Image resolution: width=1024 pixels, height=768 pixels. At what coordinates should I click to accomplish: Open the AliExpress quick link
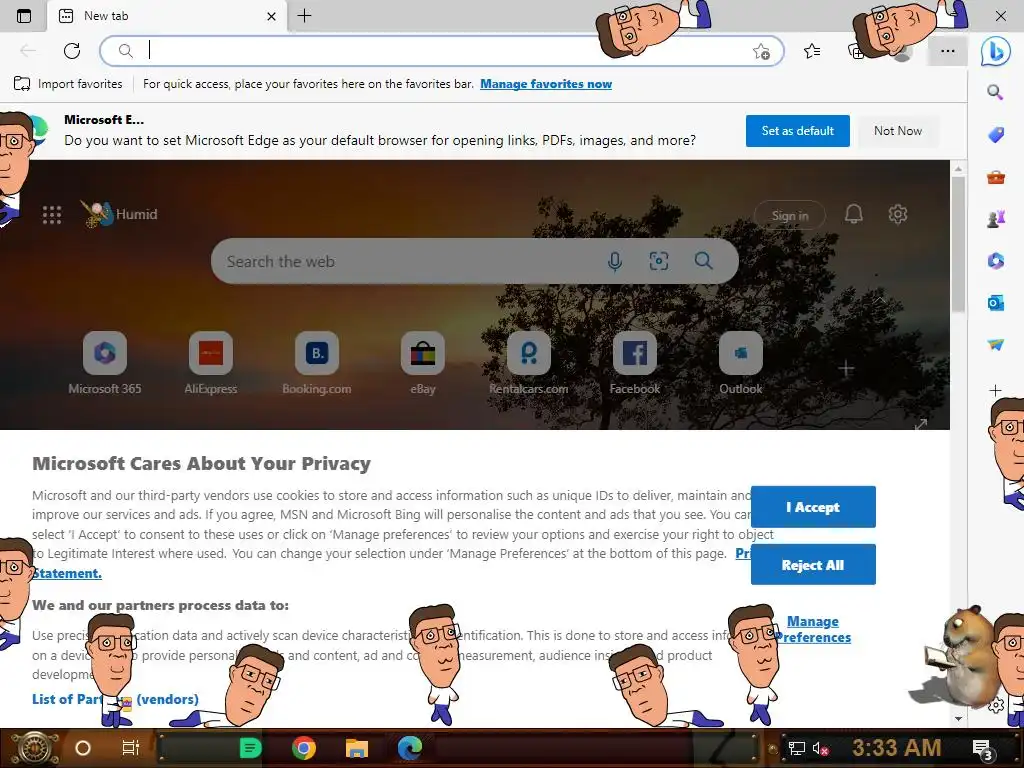(210, 364)
